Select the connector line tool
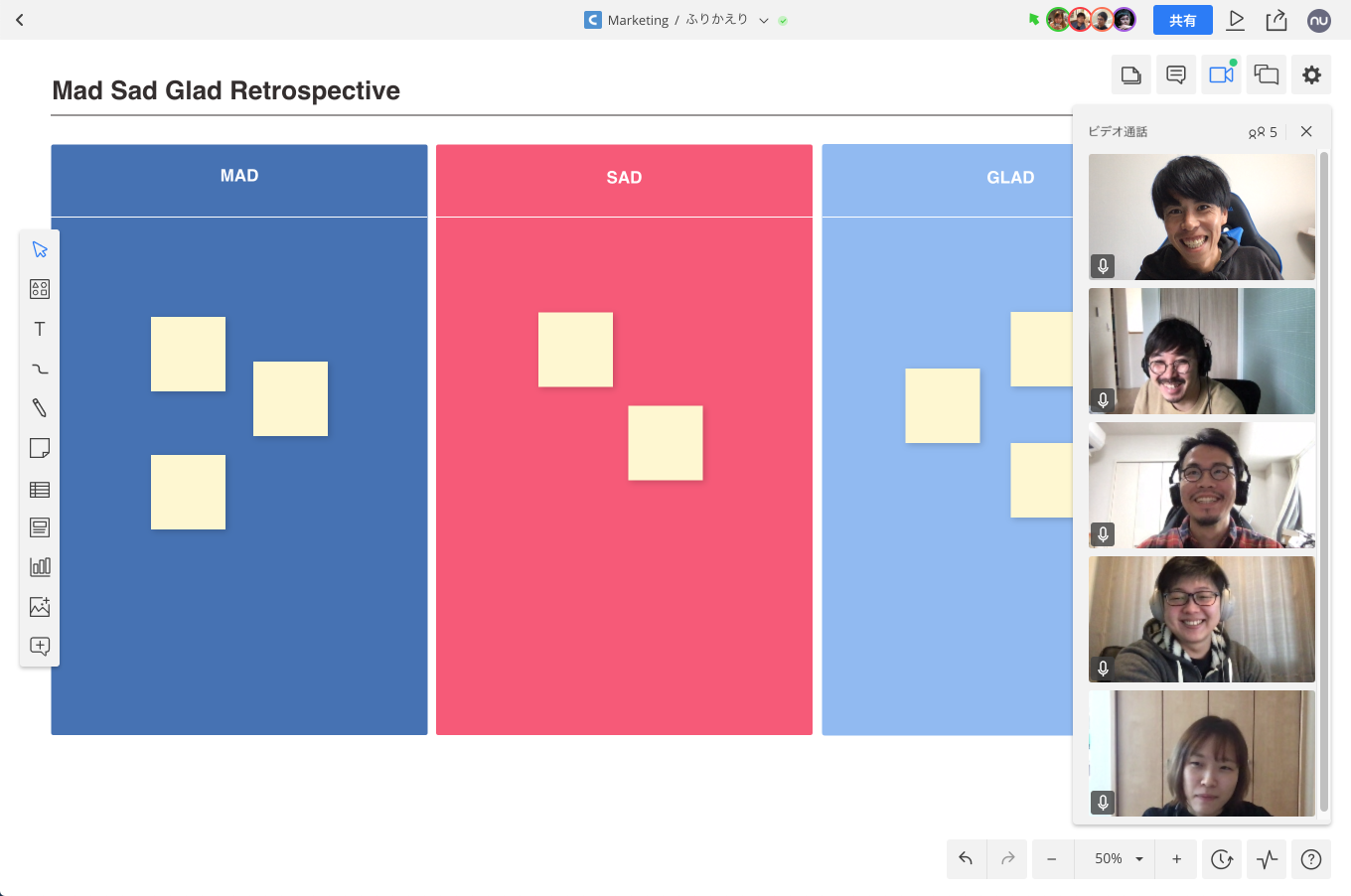Viewport: 1351px width, 896px height. pyautogui.click(x=40, y=369)
